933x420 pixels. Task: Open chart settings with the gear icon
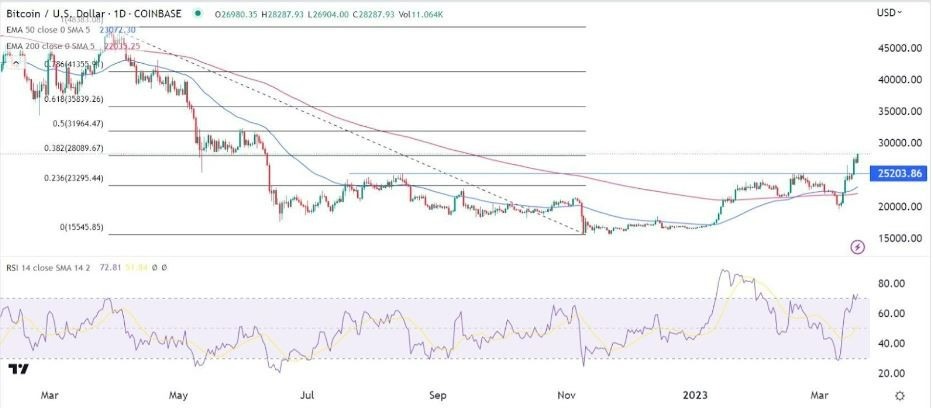click(x=900, y=396)
